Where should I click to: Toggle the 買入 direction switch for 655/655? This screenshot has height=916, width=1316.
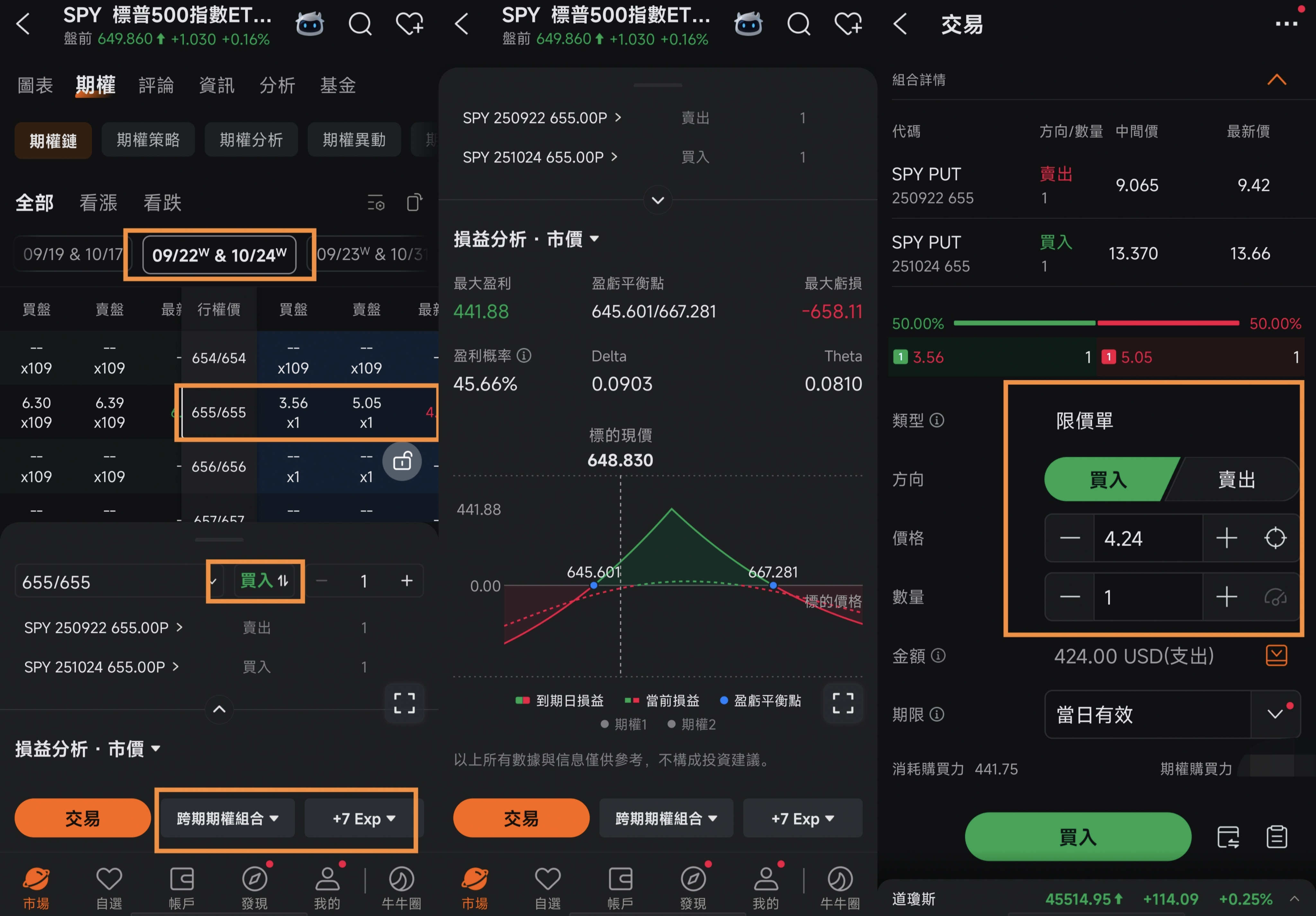pyautogui.click(x=264, y=581)
